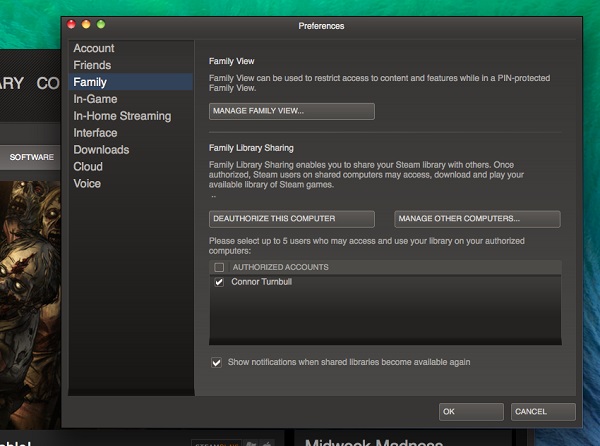Select the Family section in sidebar
This screenshot has width=600, height=446.
(x=130, y=82)
